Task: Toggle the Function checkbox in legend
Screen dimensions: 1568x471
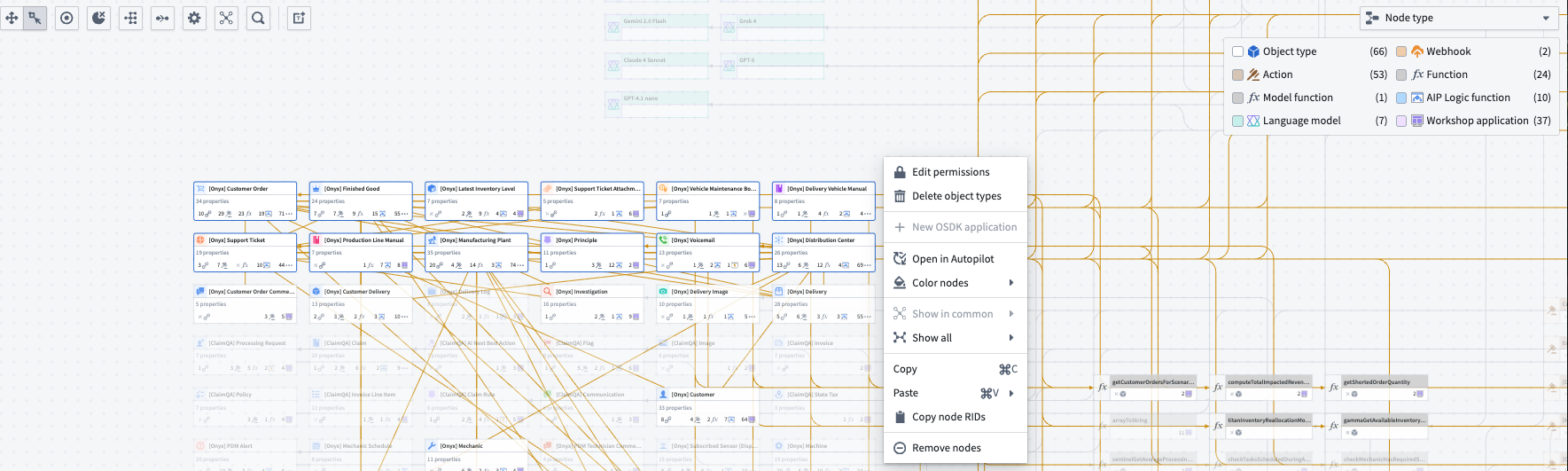Action: pos(1401,75)
